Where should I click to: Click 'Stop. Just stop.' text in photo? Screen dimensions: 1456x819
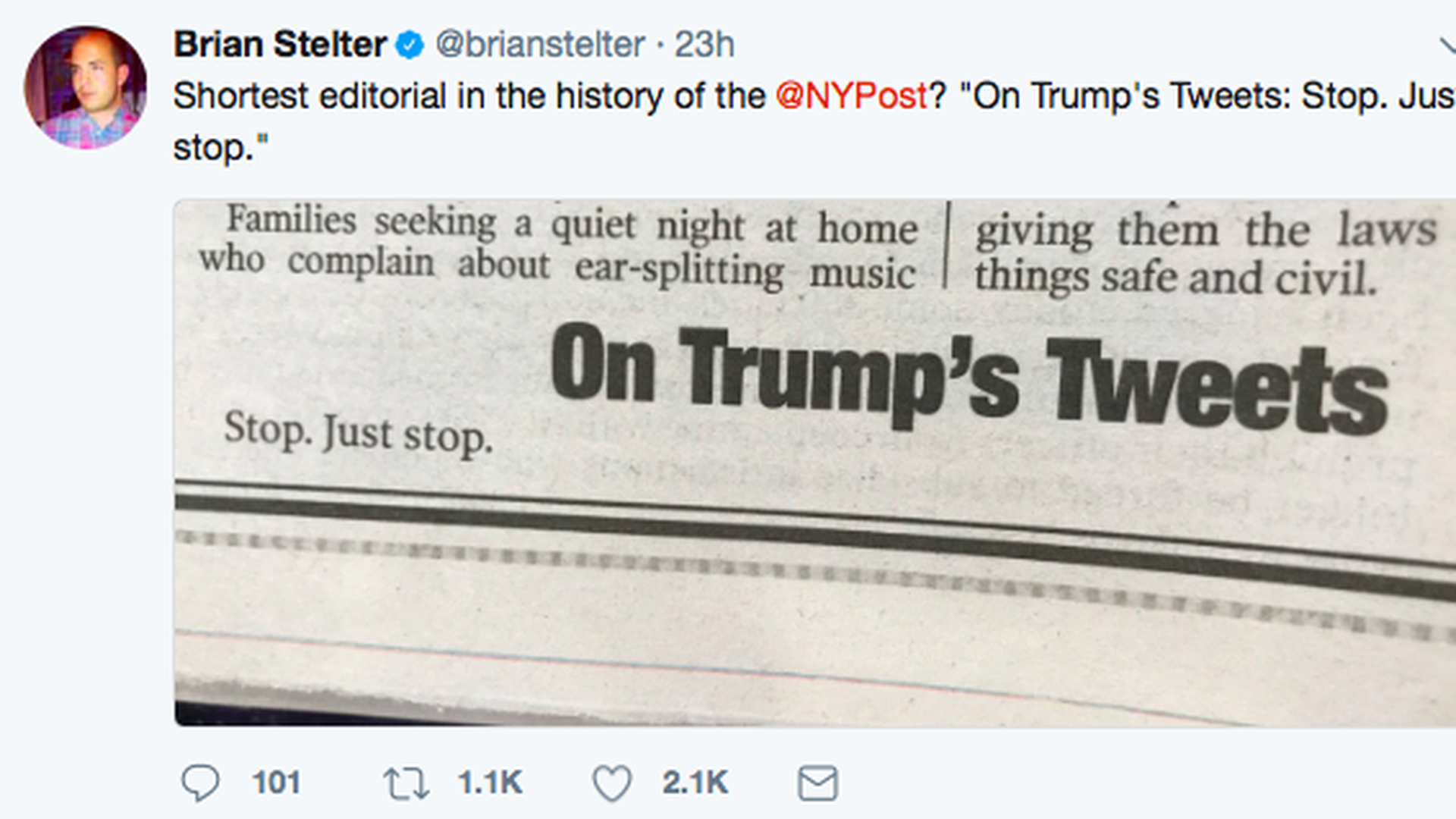tap(358, 433)
